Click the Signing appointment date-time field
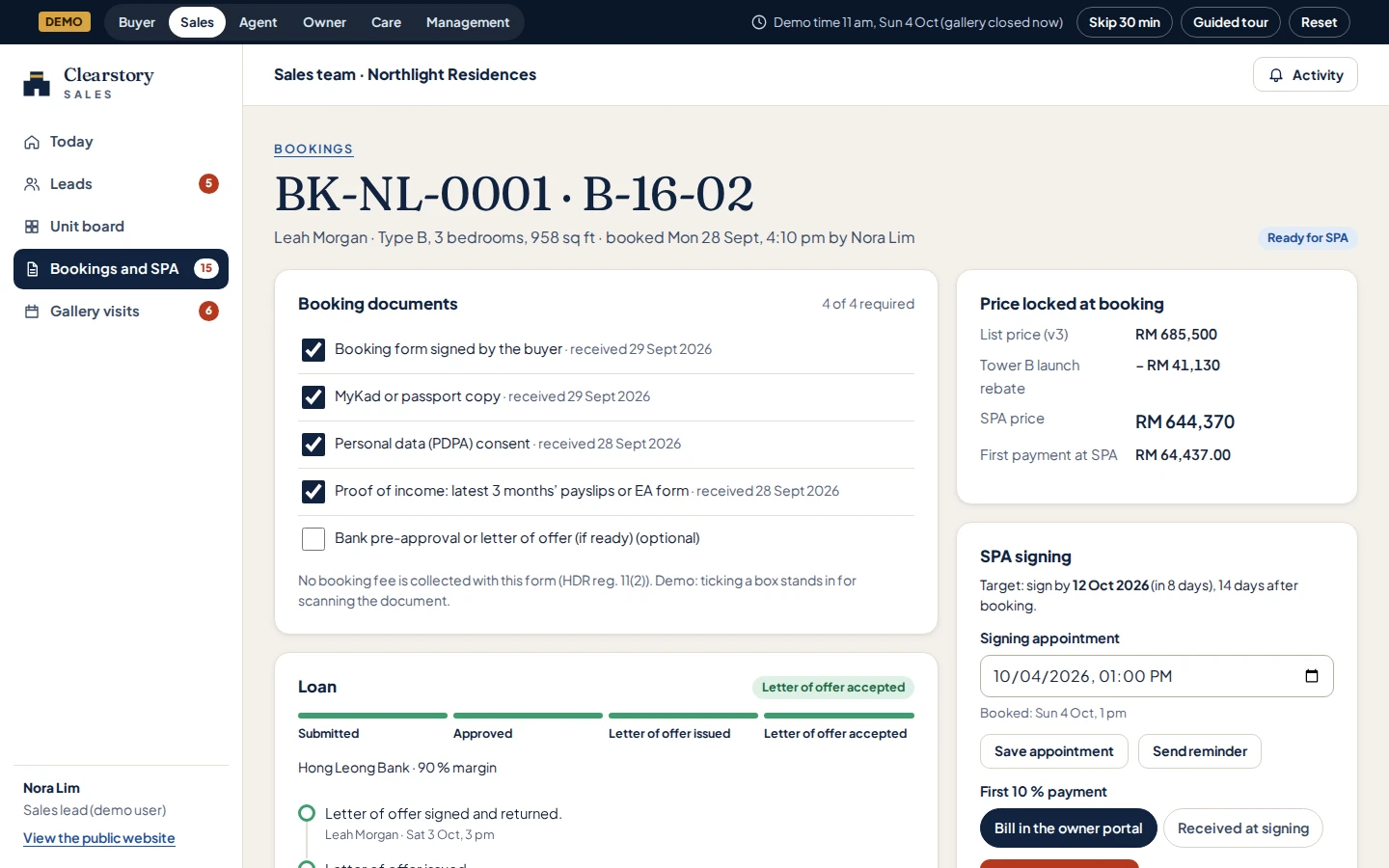The image size is (1389, 868). click(x=1157, y=676)
